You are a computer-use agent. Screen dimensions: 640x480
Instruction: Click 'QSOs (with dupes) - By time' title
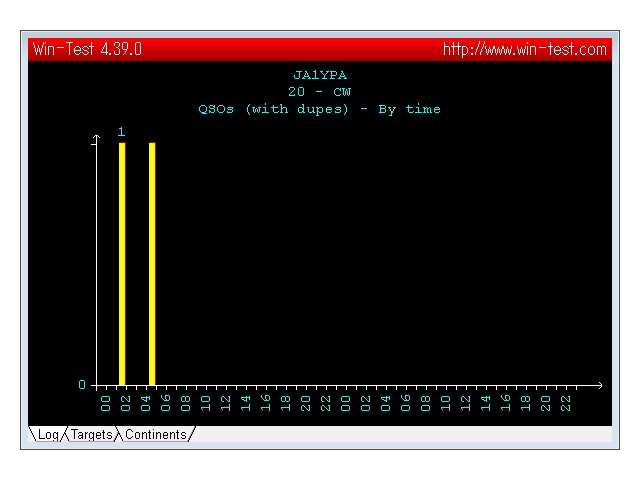pyautogui.click(x=319, y=109)
